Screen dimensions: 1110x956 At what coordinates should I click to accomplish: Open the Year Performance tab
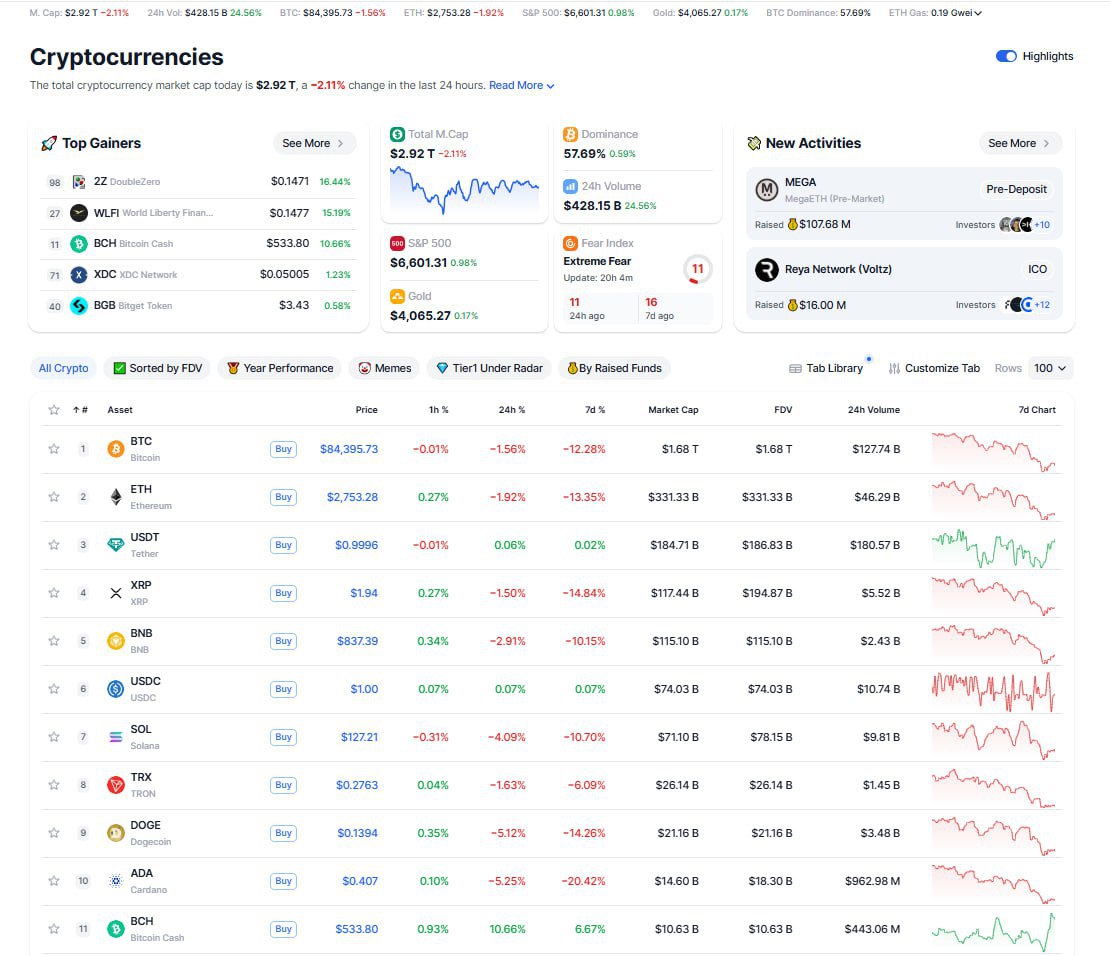click(280, 368)
